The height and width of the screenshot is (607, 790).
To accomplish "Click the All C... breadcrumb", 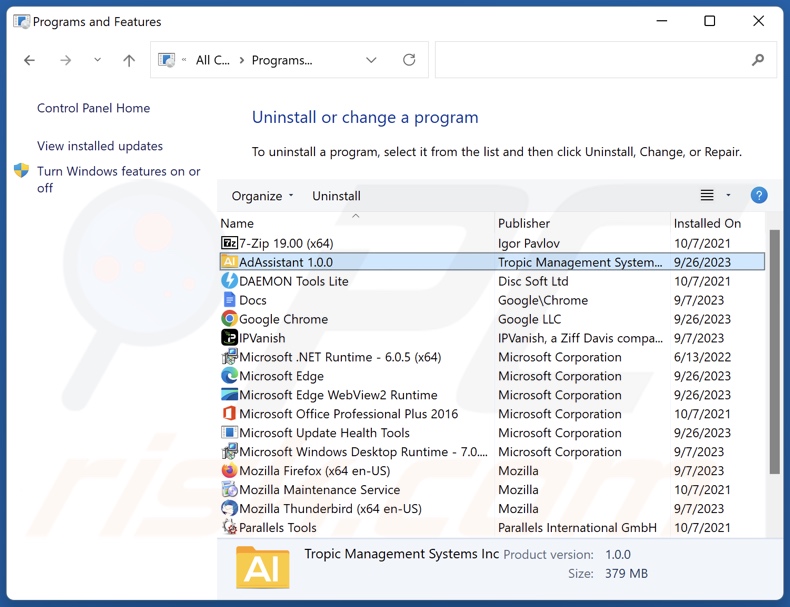I will click(x=213, y=60).
